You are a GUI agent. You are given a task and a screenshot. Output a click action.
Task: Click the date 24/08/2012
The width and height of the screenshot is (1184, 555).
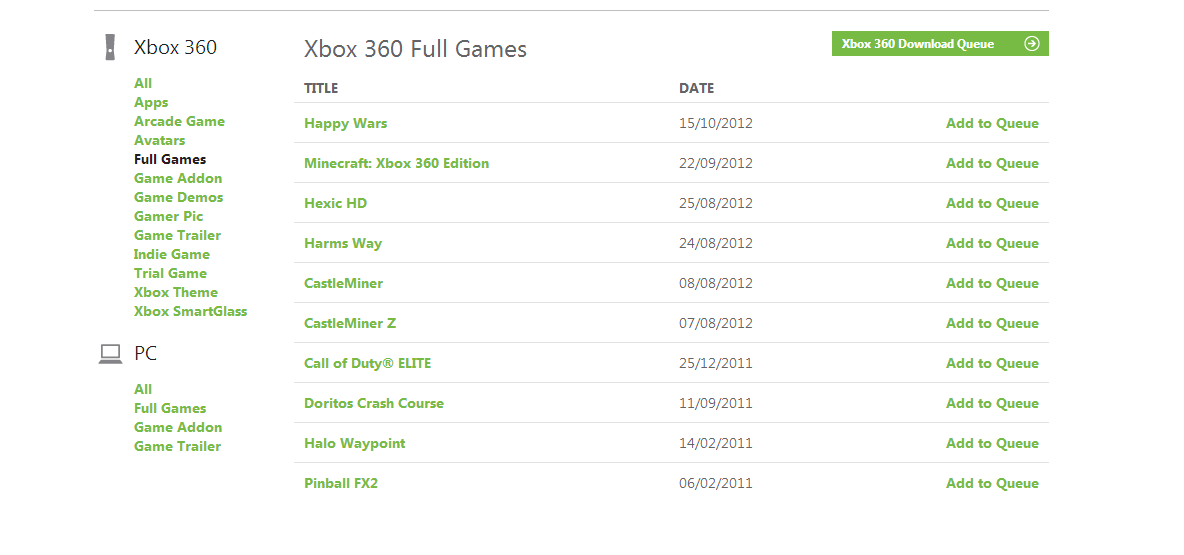coord(716,243)
